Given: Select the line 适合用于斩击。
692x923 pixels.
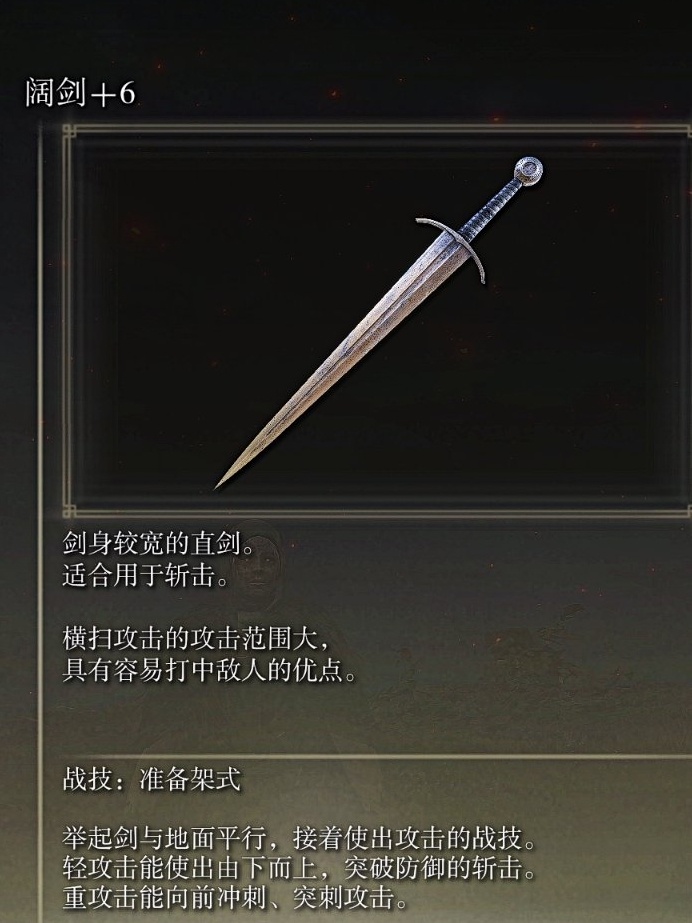Looking at the screenshot, I should point(146,575).
